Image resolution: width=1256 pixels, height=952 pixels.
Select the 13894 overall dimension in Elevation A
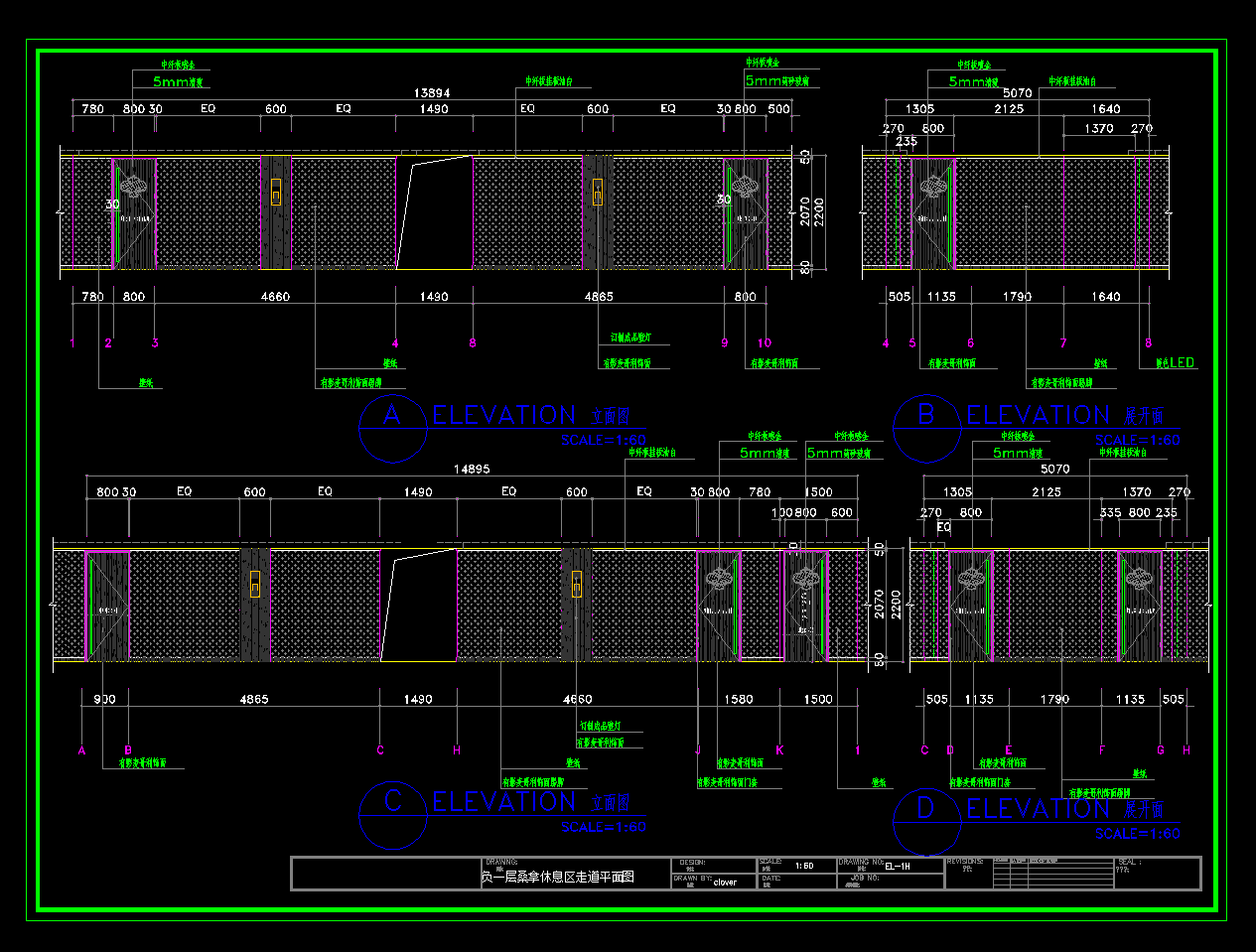[432, 93]
